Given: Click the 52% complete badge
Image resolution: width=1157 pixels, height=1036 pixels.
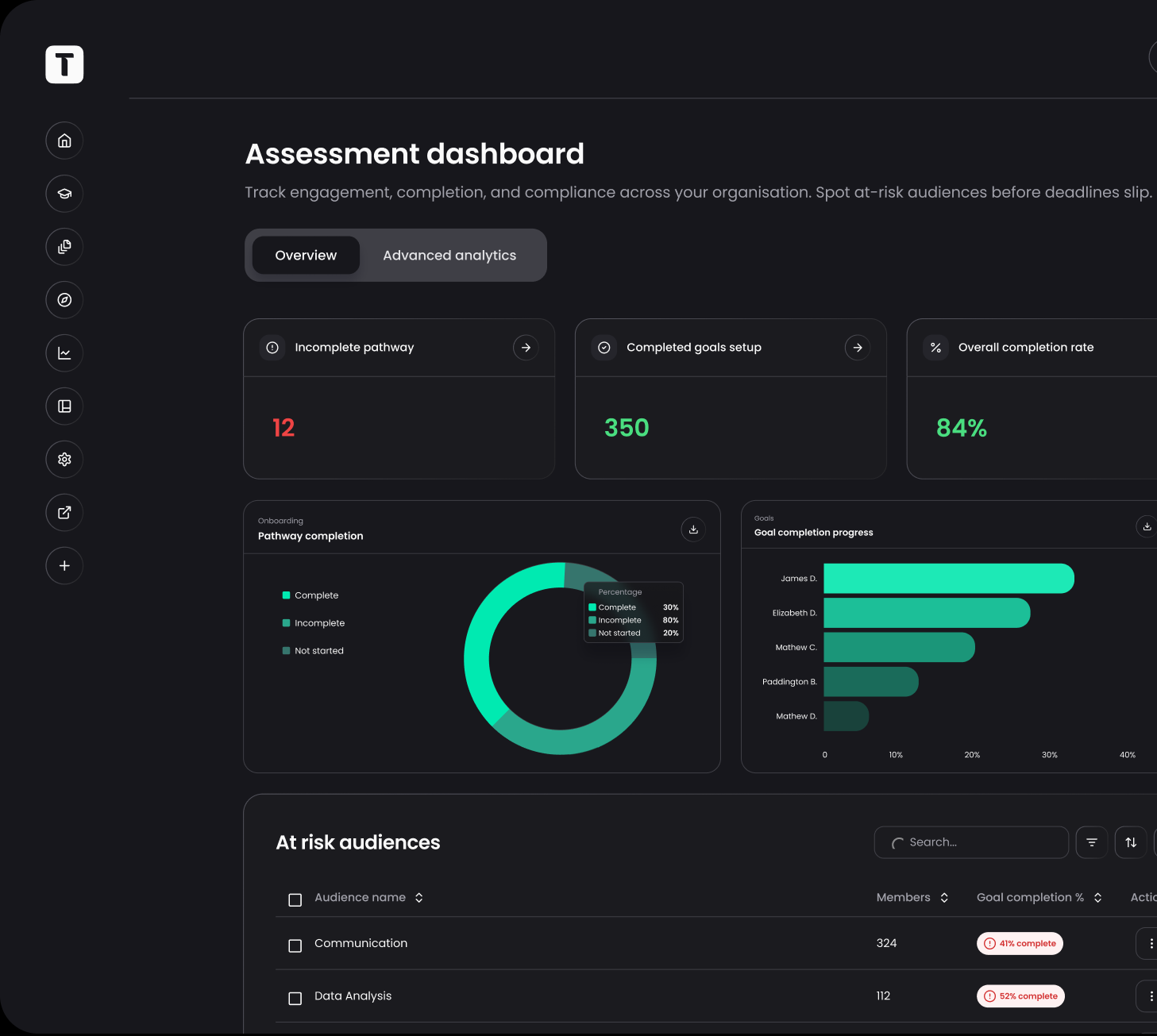Looking at the screenshot, I should [x=1020, y=996].
